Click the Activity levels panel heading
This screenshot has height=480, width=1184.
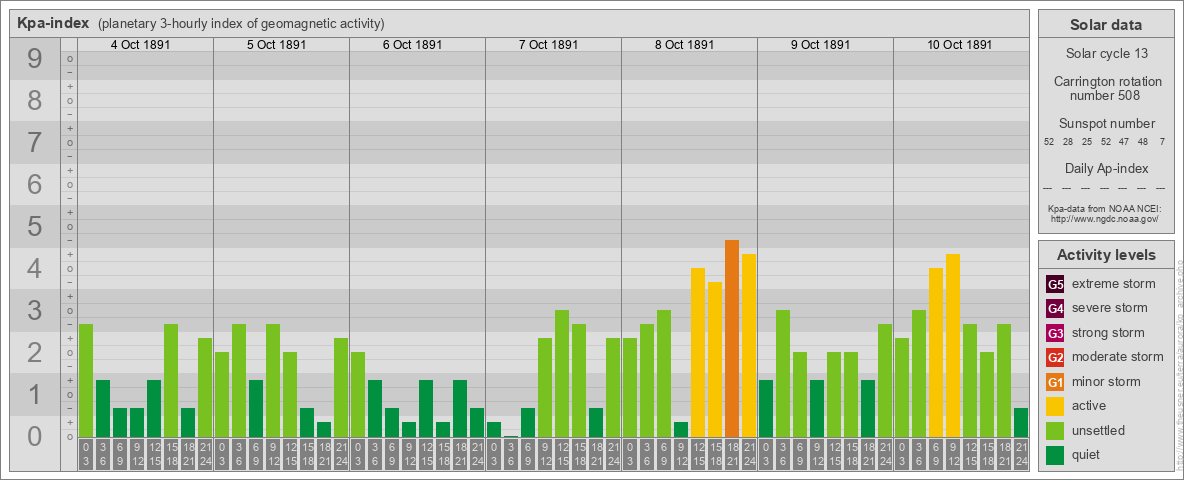tap(1106, 255)
